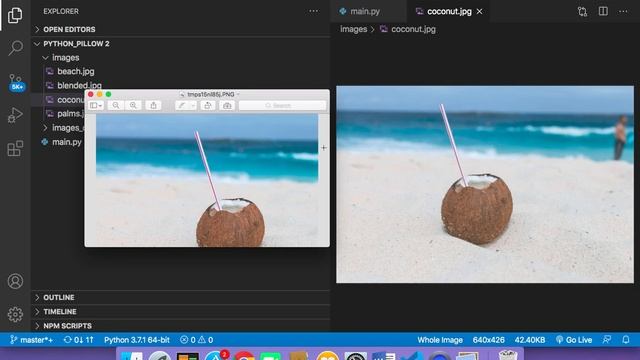Click the Preview markup pen tool
Viewport: 640px width, 360px height.
pyautogui.click(x=182, y=105)
